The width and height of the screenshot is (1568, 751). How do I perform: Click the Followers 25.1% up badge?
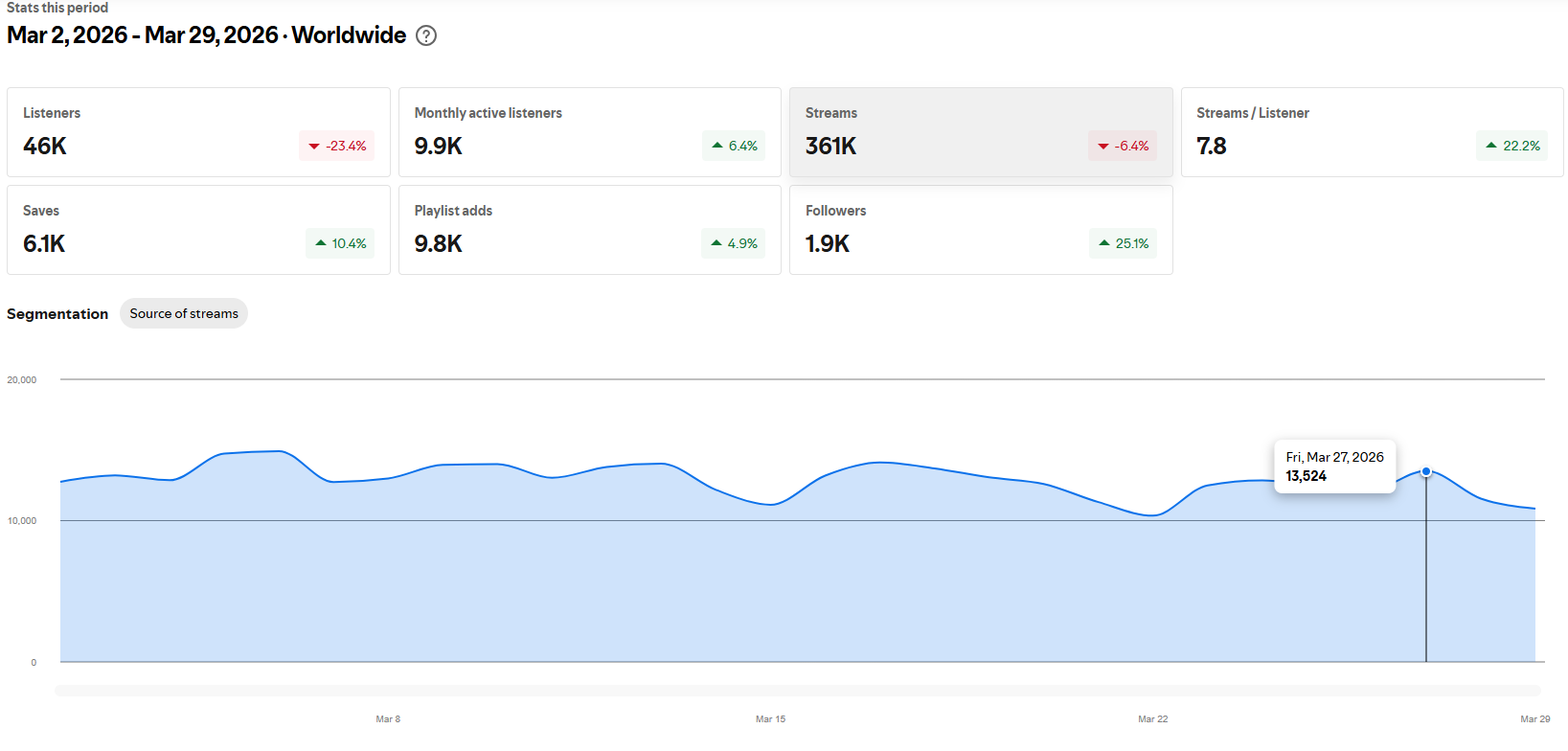(x=1123, y=243)
